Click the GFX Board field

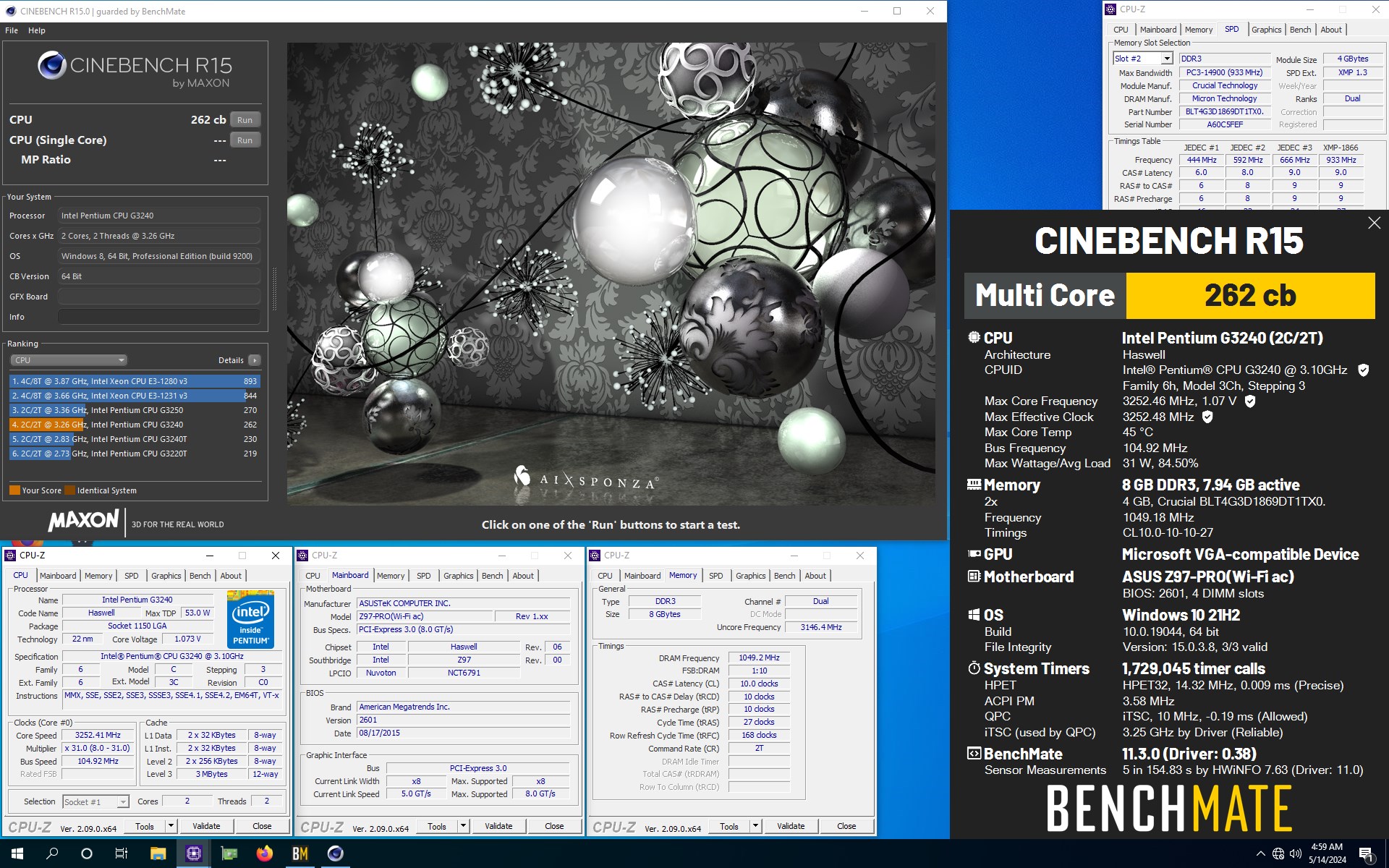point(159,297)
